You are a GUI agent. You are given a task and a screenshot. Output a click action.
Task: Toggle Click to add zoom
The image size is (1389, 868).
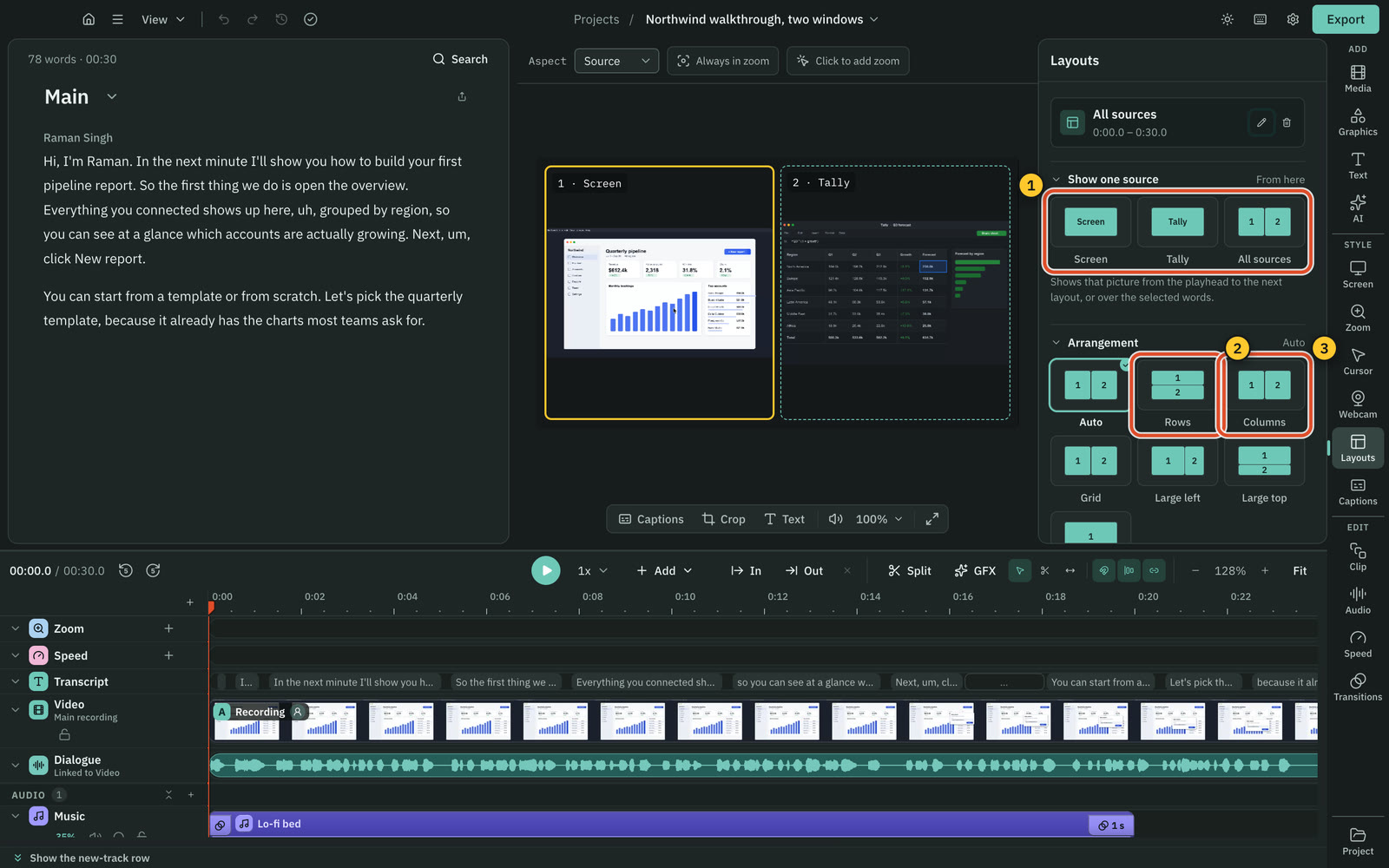pos(848,61)
